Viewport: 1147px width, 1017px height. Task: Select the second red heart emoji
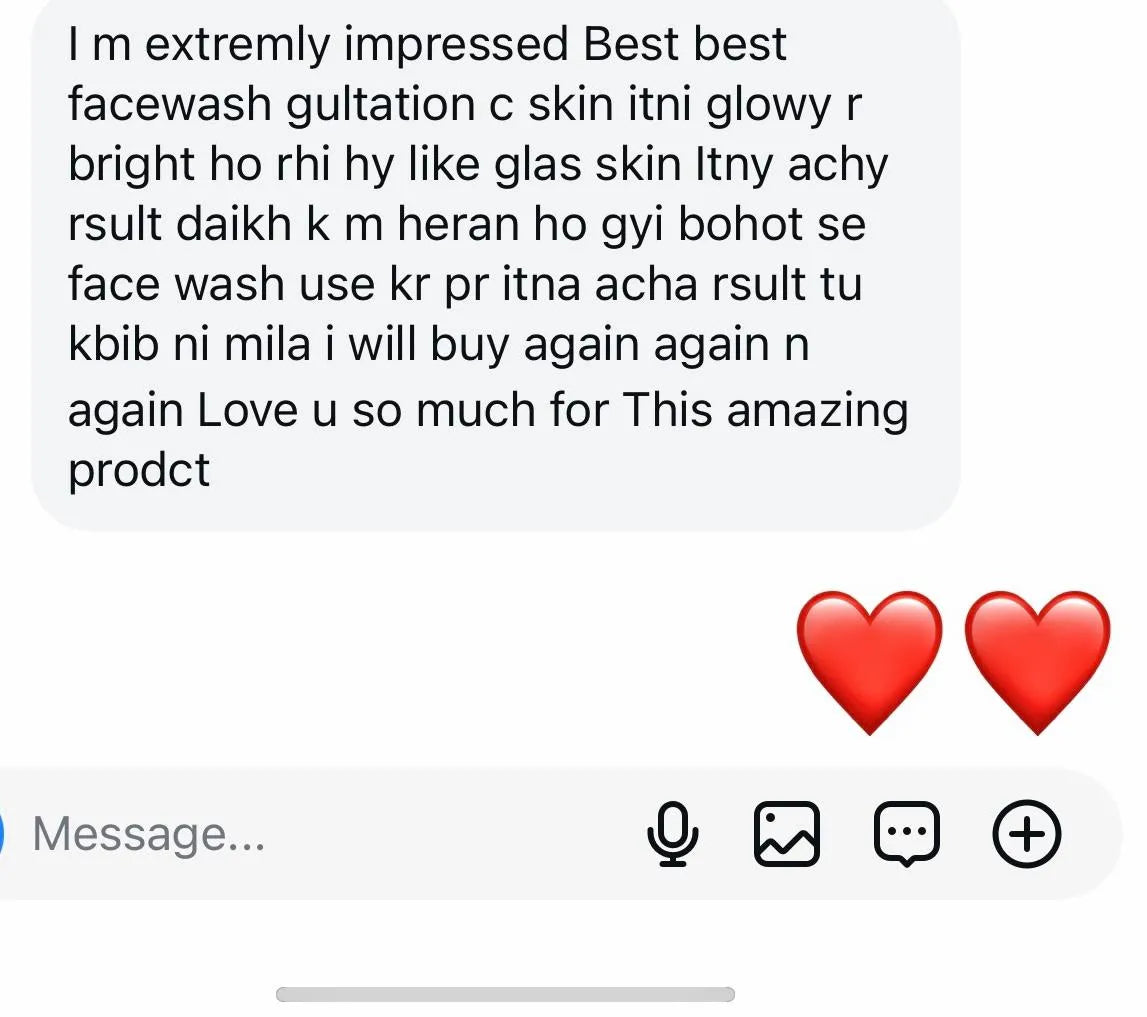point(1037,662)
